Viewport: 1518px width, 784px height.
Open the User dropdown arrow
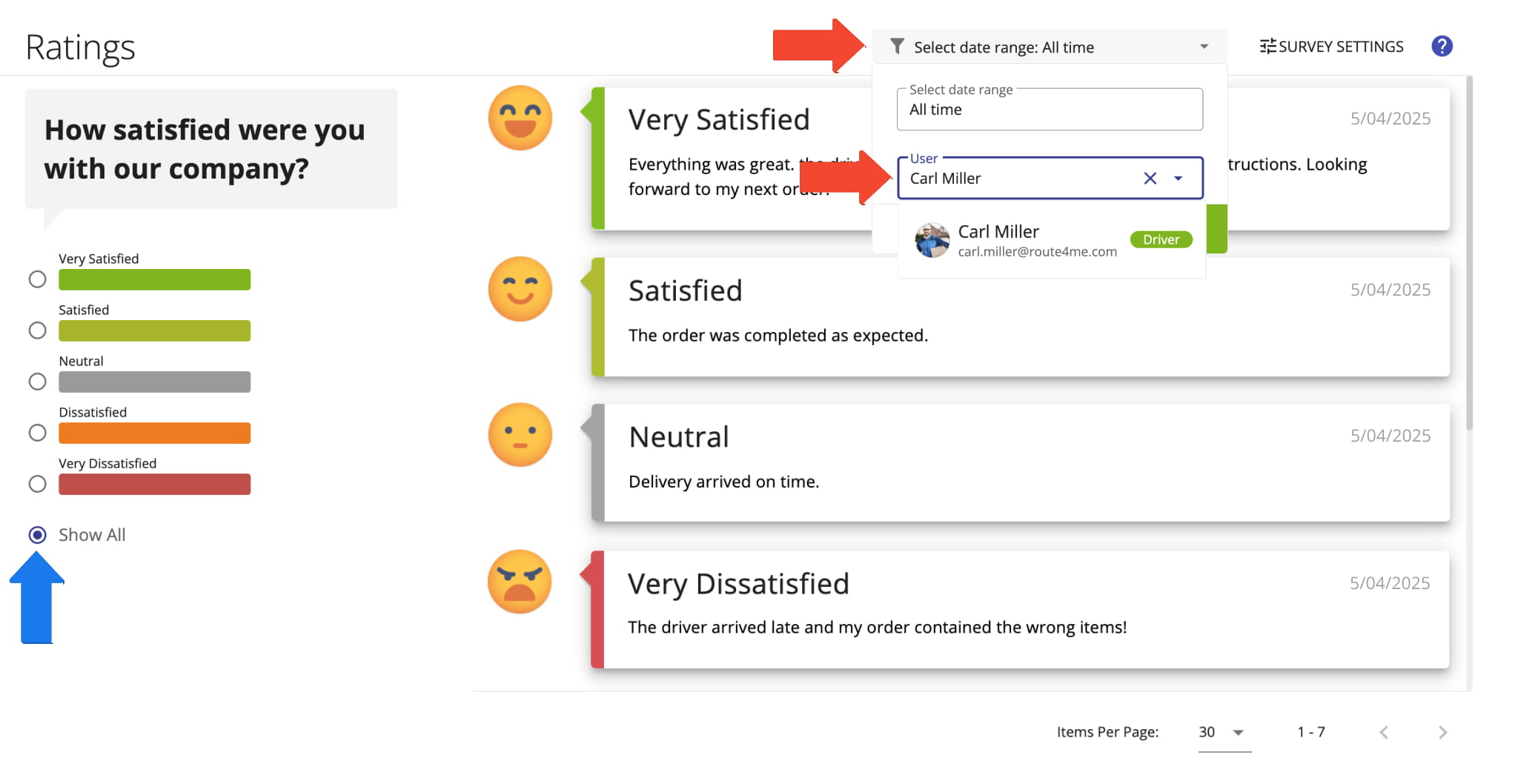pyautogui.click(x=1178, y=179)
